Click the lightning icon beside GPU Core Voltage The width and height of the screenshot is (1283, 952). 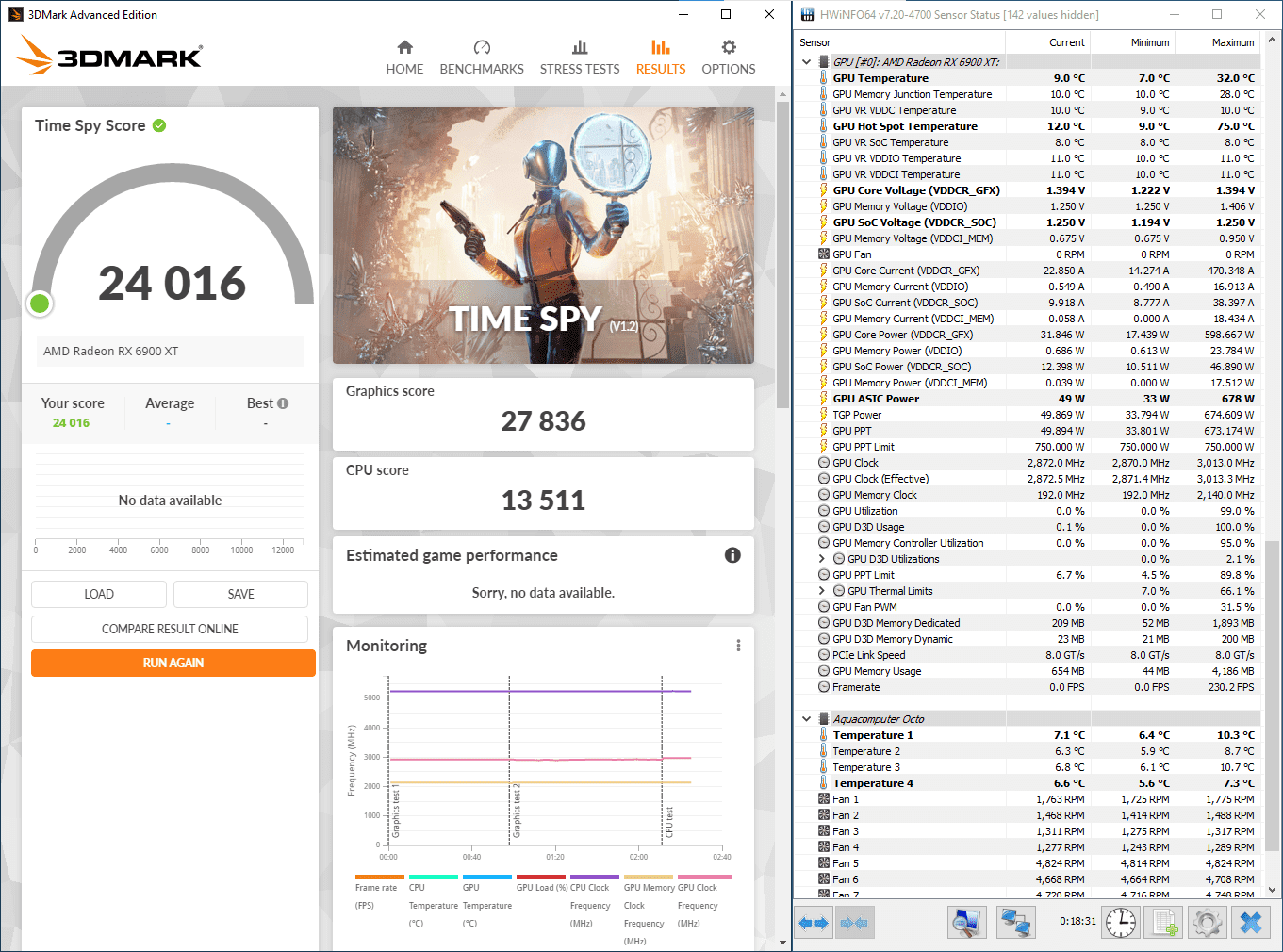[x=823, y=190]
